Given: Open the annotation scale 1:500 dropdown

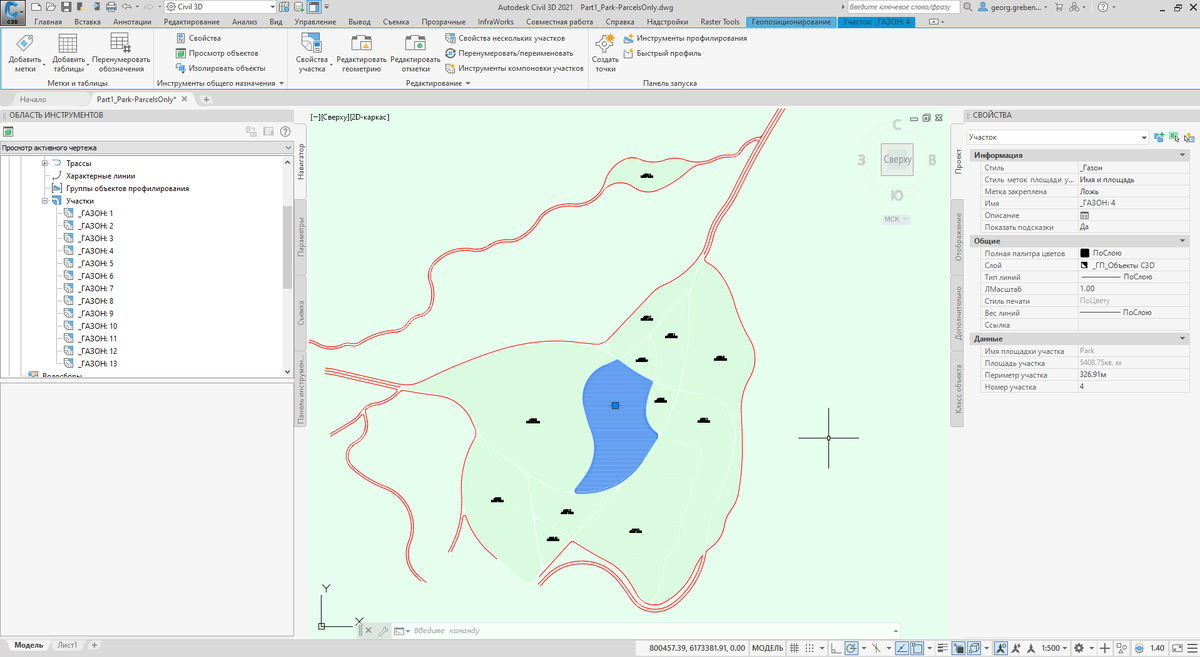Looking at the screenshot, I should 1056,647.
